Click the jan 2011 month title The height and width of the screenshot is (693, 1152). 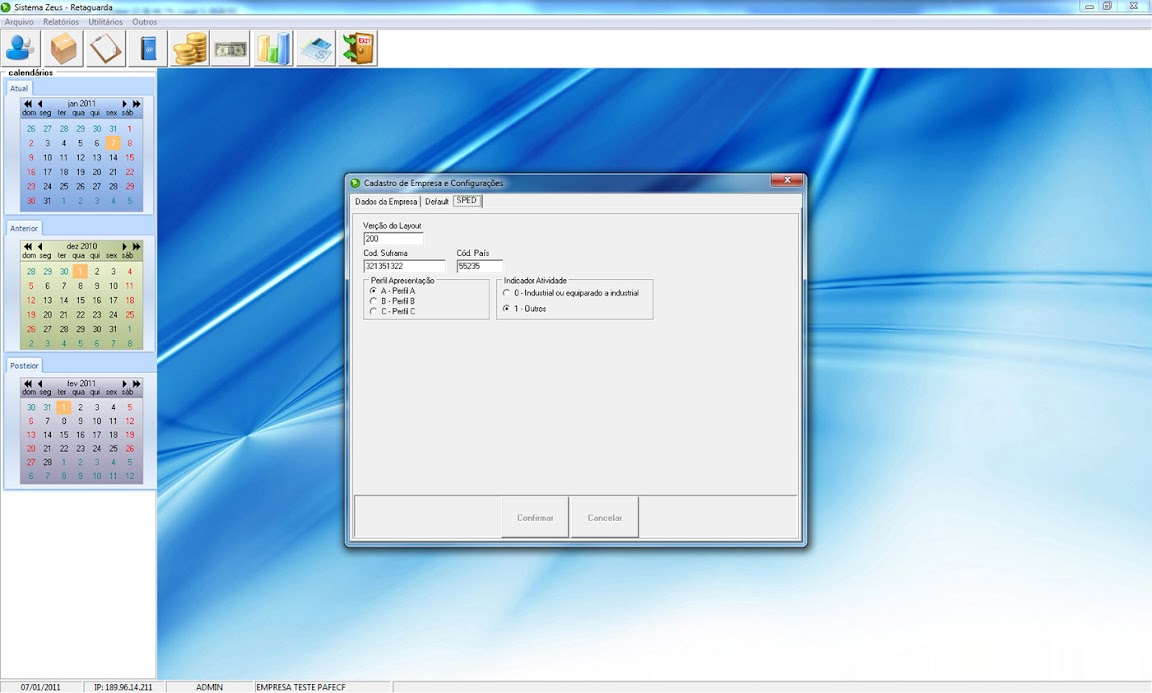(82, 104)
